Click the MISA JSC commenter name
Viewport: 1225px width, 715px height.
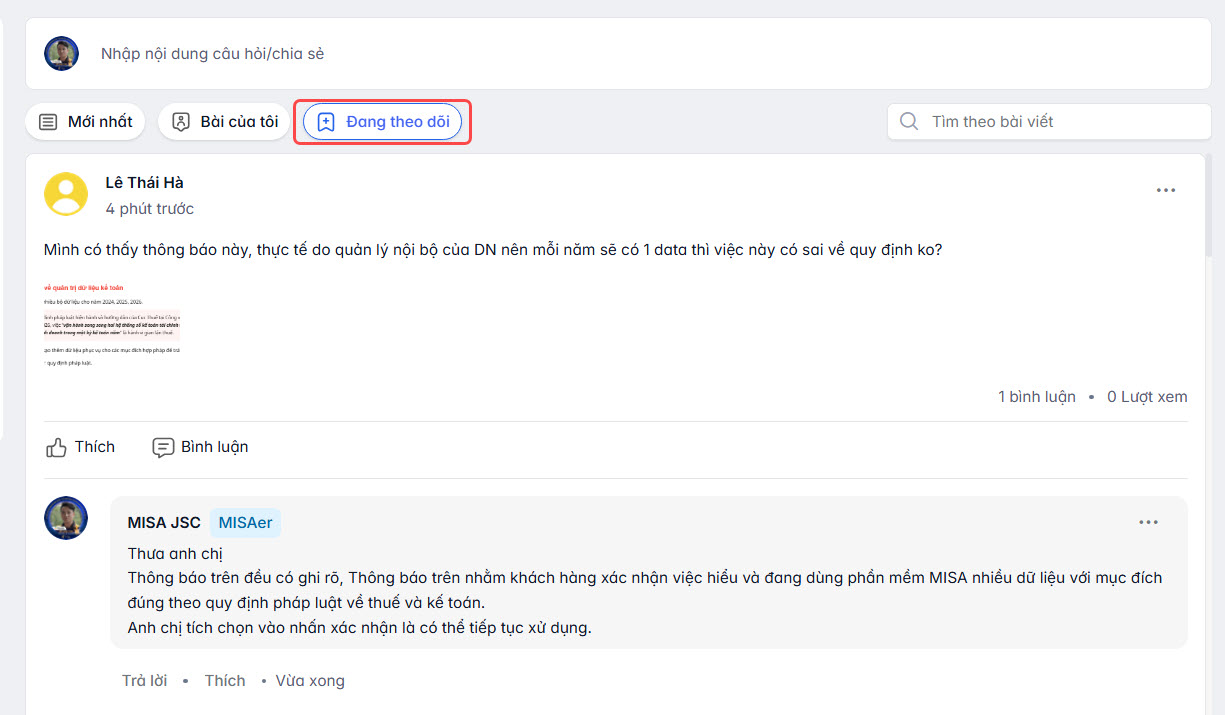point(164,523)
